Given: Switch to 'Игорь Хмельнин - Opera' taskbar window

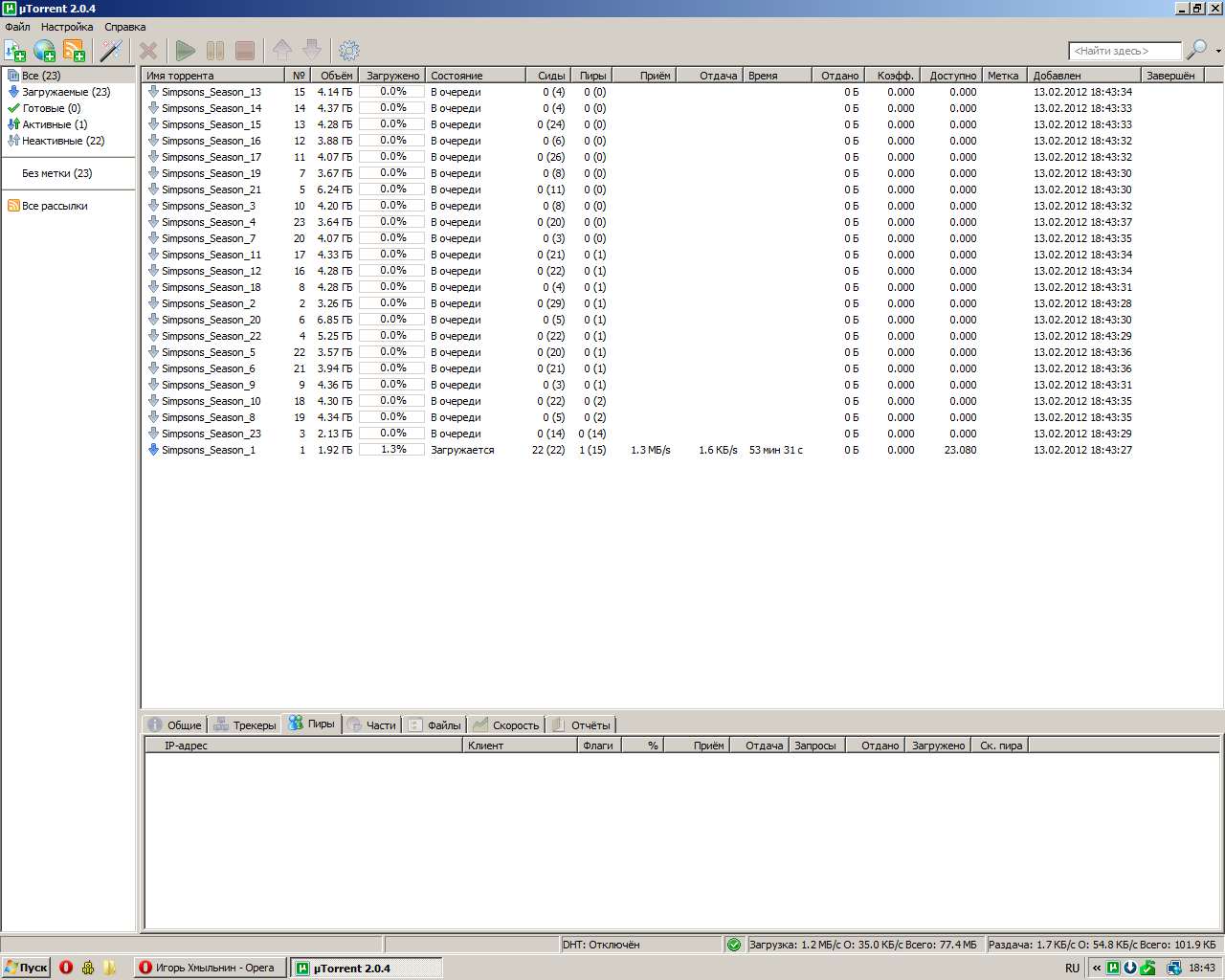Looking at the screenshot, I should pos(210,968).
